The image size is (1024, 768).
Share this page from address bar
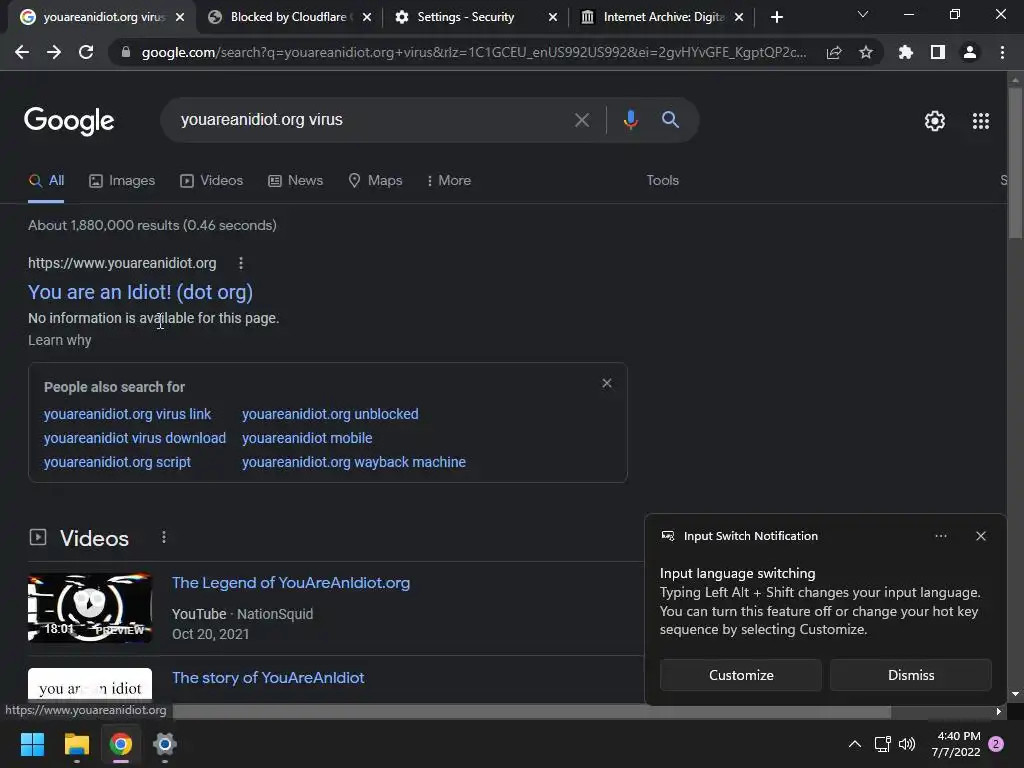click(834, 52)
